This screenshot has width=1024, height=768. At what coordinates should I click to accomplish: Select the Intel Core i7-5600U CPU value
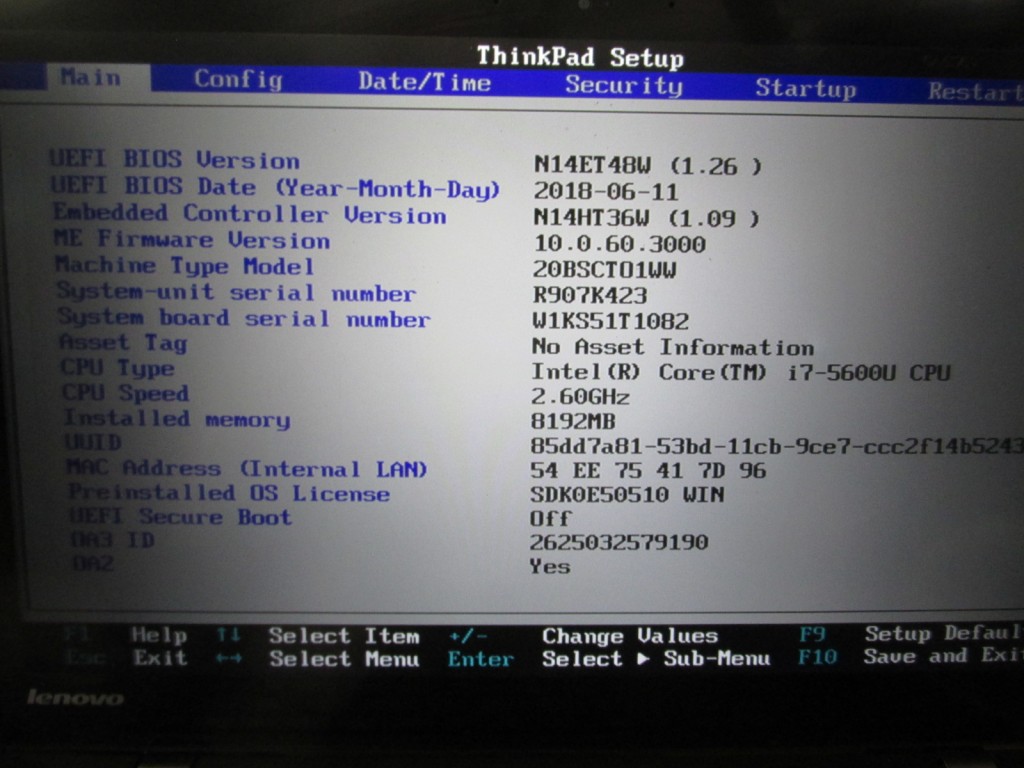pyautogui.click(x=741, y=372)
